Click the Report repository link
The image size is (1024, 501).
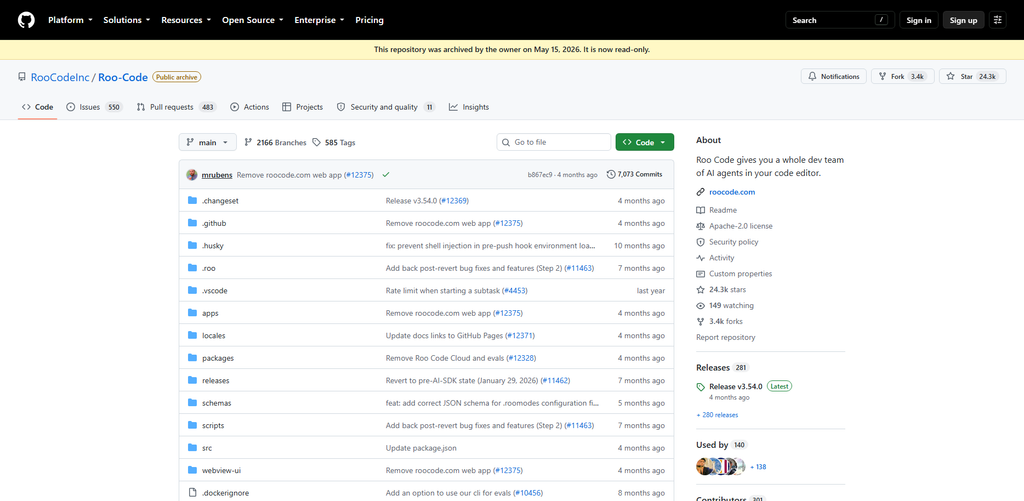pos(726,338)
